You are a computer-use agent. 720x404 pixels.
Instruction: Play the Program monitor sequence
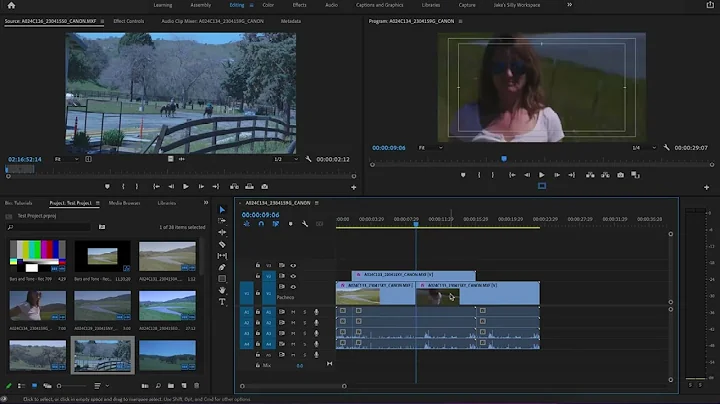pos(542,174)
